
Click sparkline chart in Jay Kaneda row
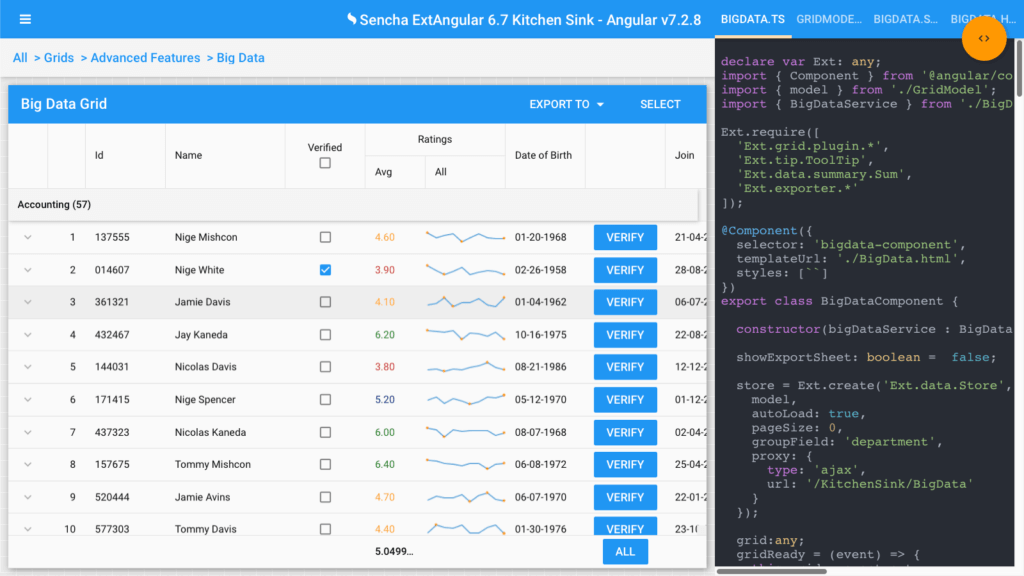click(x=465, y=334)
